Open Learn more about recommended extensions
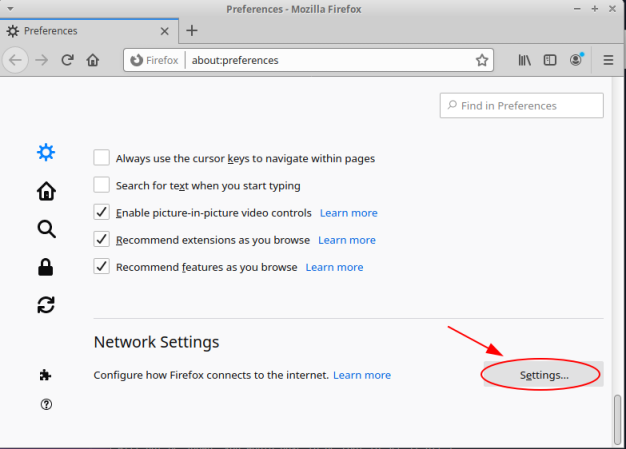This screenshot has height=449, width=626. pyautogui.click(x=347, y=240)
